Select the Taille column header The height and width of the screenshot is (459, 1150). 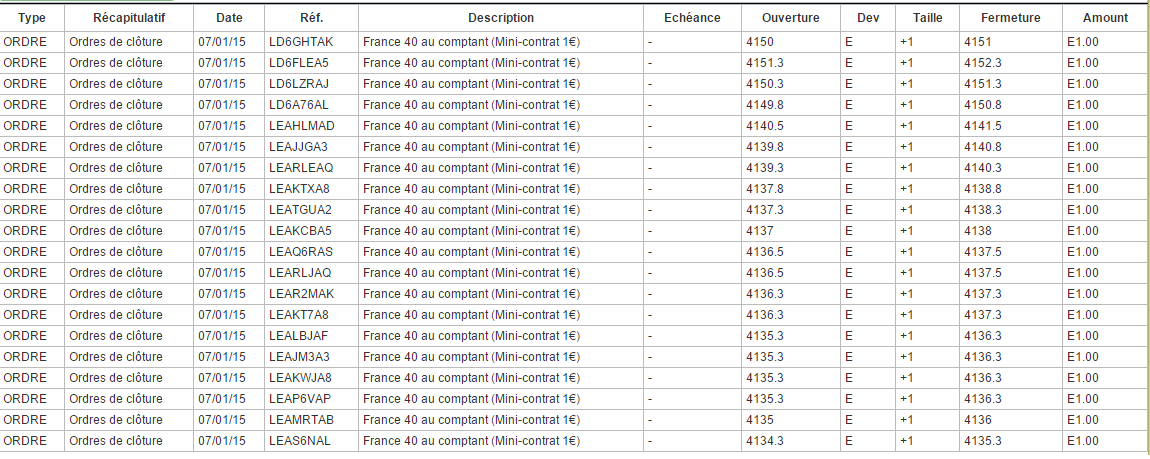[x=927, y=18]
